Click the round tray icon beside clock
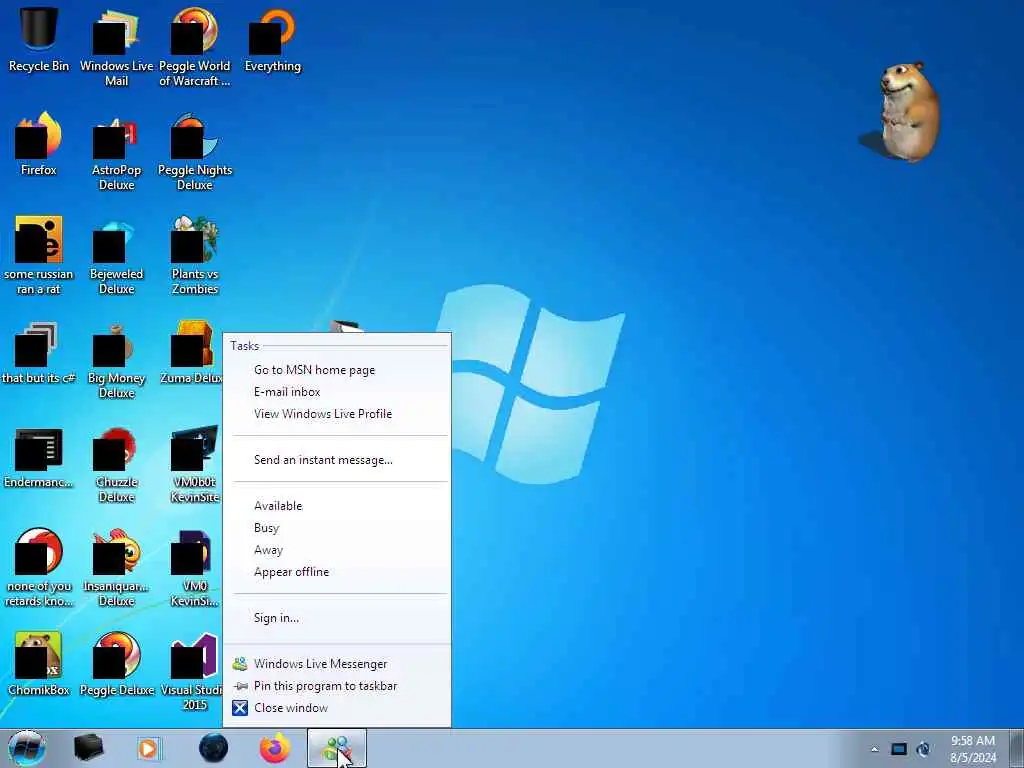This screenshot has height=768, width=1024. pos(924,749)
